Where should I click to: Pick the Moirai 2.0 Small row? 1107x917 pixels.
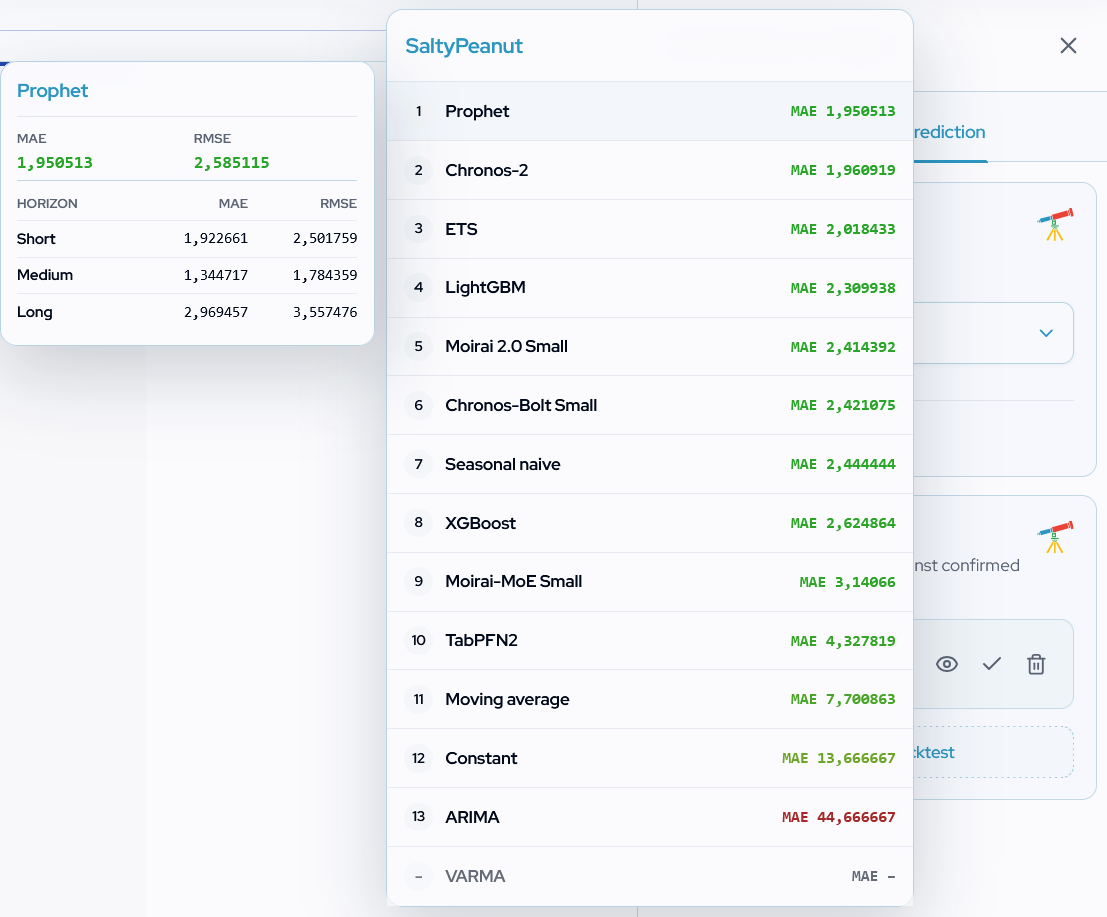pos(650,347)
